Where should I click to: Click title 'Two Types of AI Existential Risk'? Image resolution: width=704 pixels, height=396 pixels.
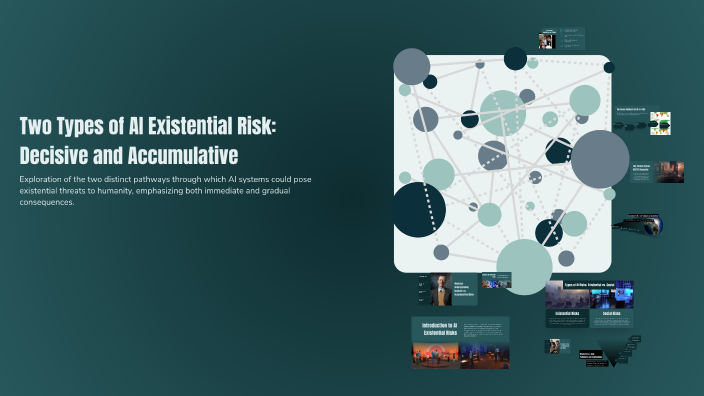coord(148,141)
